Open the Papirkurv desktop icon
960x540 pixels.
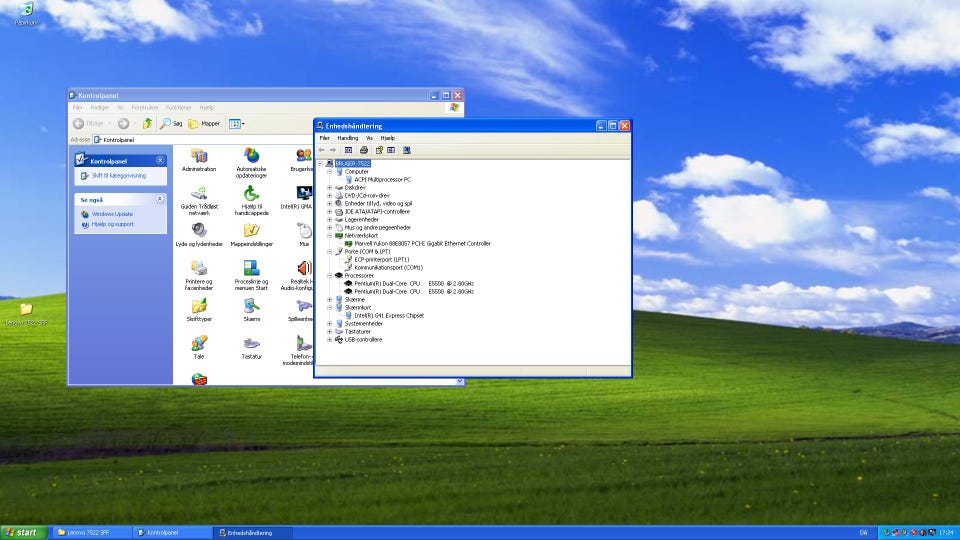[x=26, y=13]
